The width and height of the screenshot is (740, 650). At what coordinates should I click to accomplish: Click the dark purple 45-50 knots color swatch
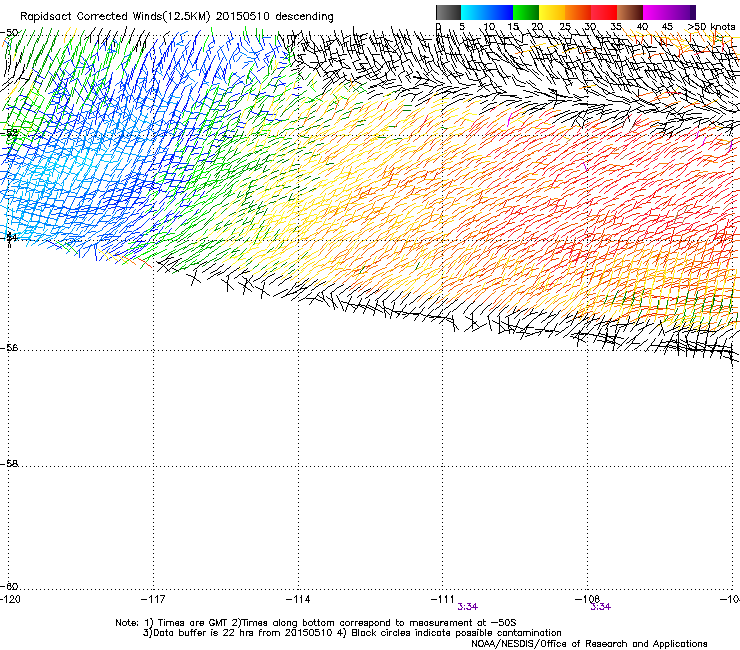(x=682, y=12)
